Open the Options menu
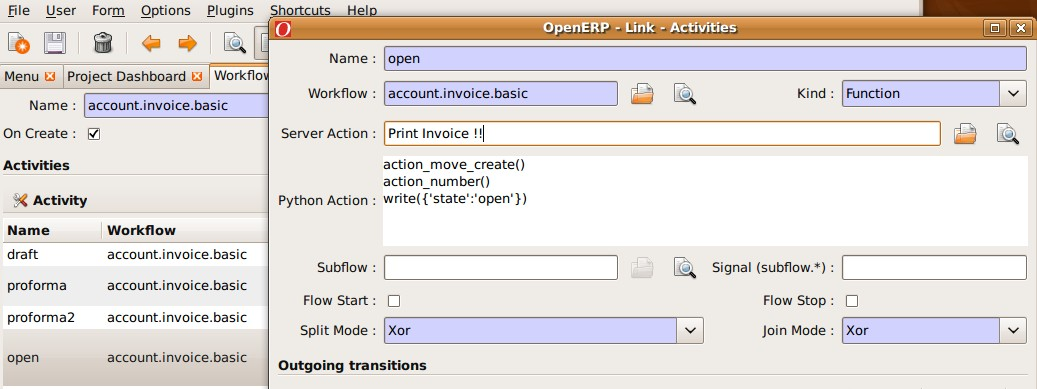The height and width of the screenshot is (389, 1037). coord(166,11)
